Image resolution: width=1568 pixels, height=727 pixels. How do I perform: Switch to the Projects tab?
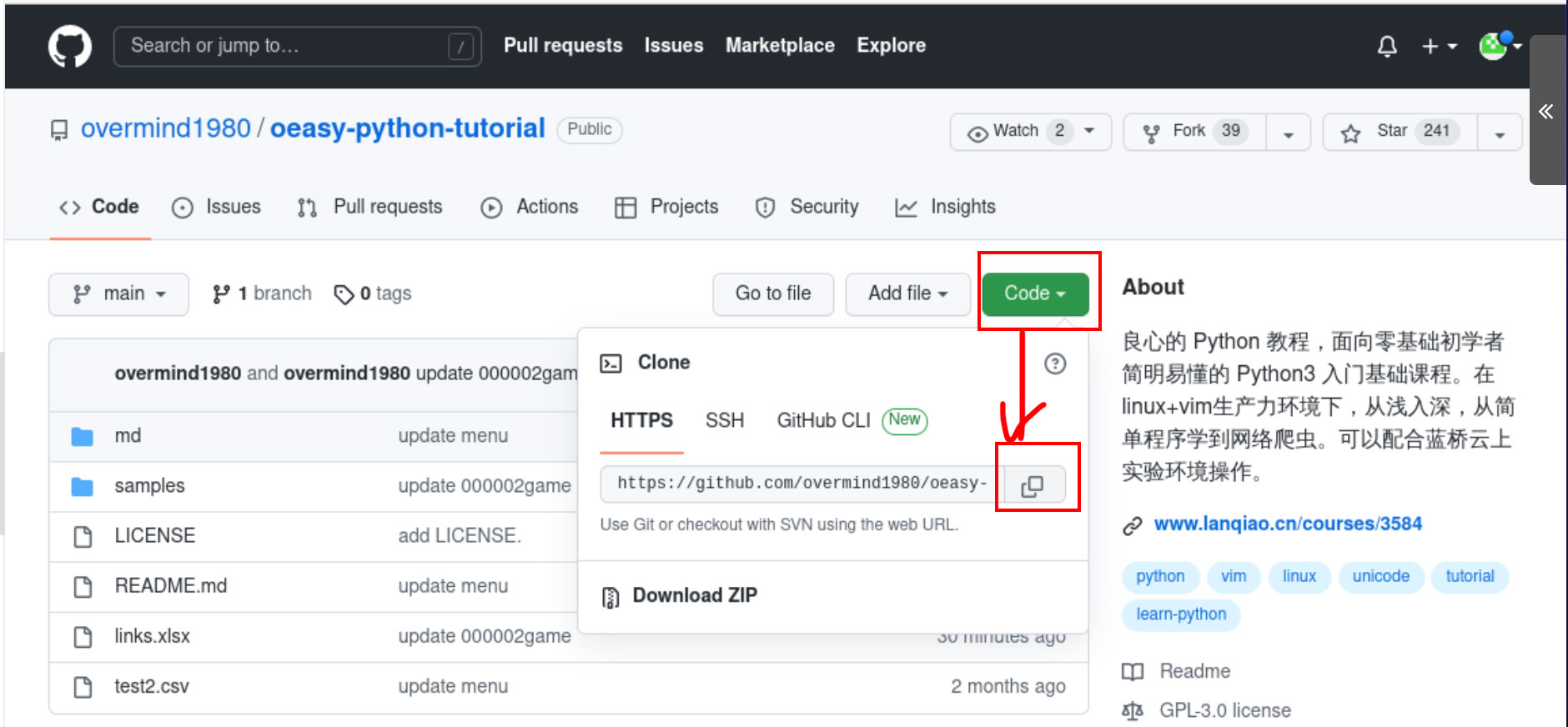(x=666, y=207)
